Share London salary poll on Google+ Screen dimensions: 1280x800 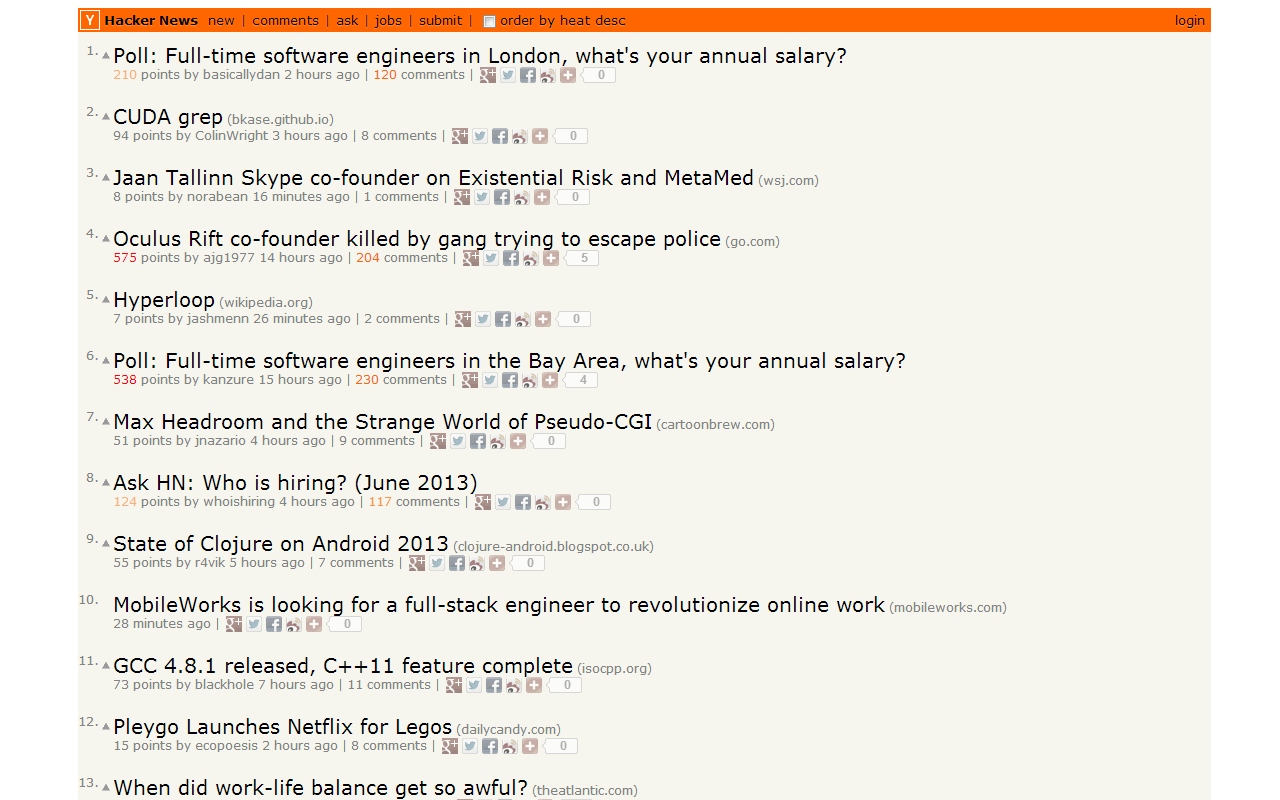click(x=488, y=75)
